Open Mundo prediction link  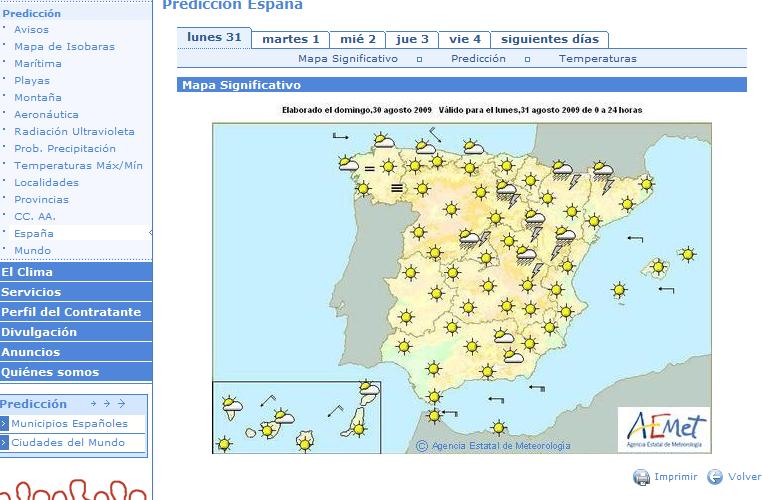pos(32,251)
